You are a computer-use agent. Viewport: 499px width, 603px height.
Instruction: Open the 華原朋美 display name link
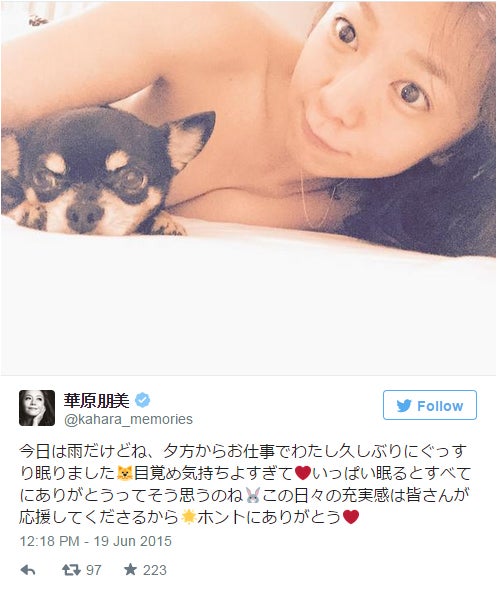click(x=96, y=401)
